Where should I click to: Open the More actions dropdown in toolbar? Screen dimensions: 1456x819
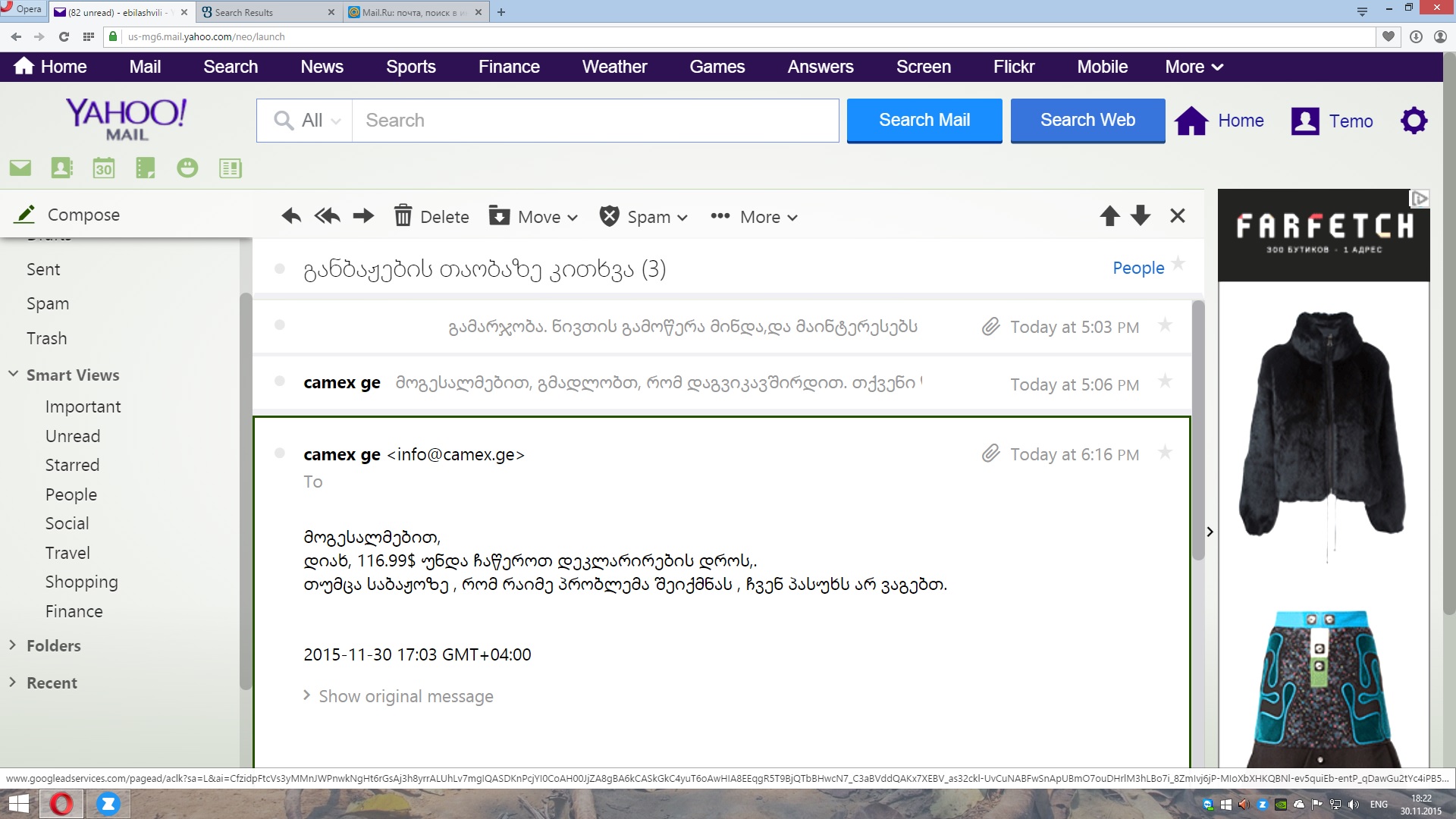coord(754,217)
